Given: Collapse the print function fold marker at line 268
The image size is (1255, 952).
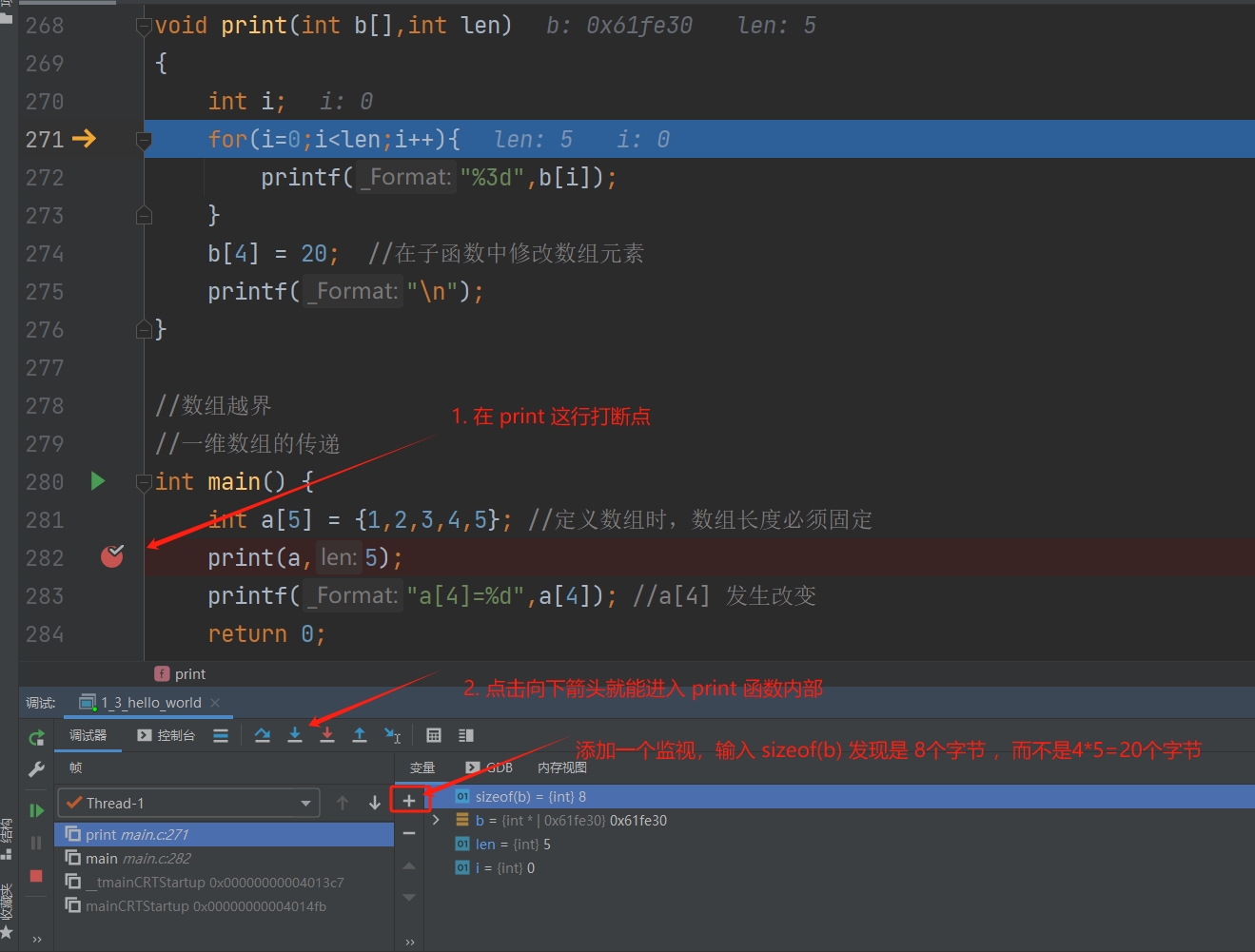Looking at the screenshot, I should [x=144, y=26].
